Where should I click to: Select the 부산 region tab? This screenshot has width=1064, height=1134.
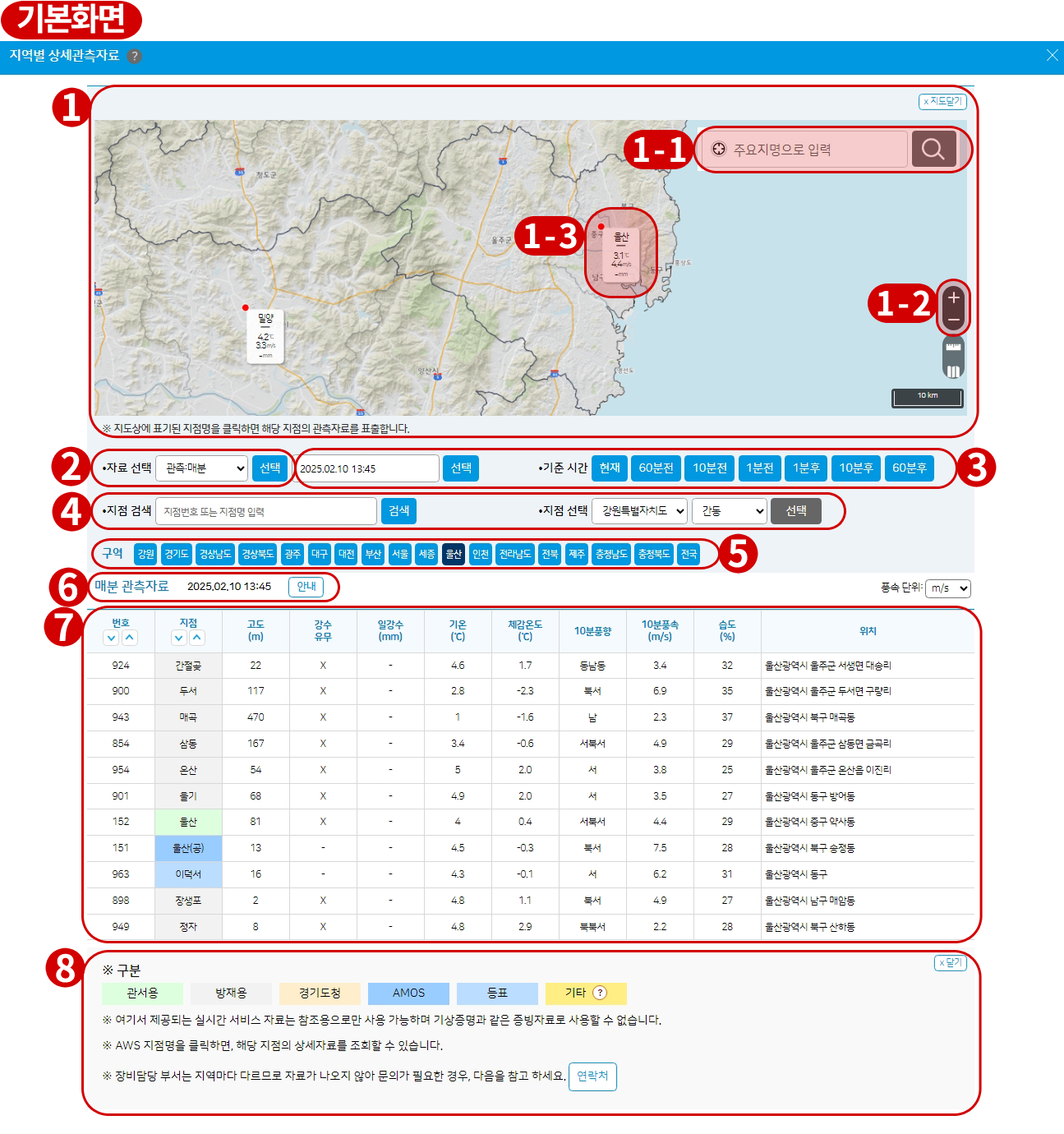click(373, 555)
